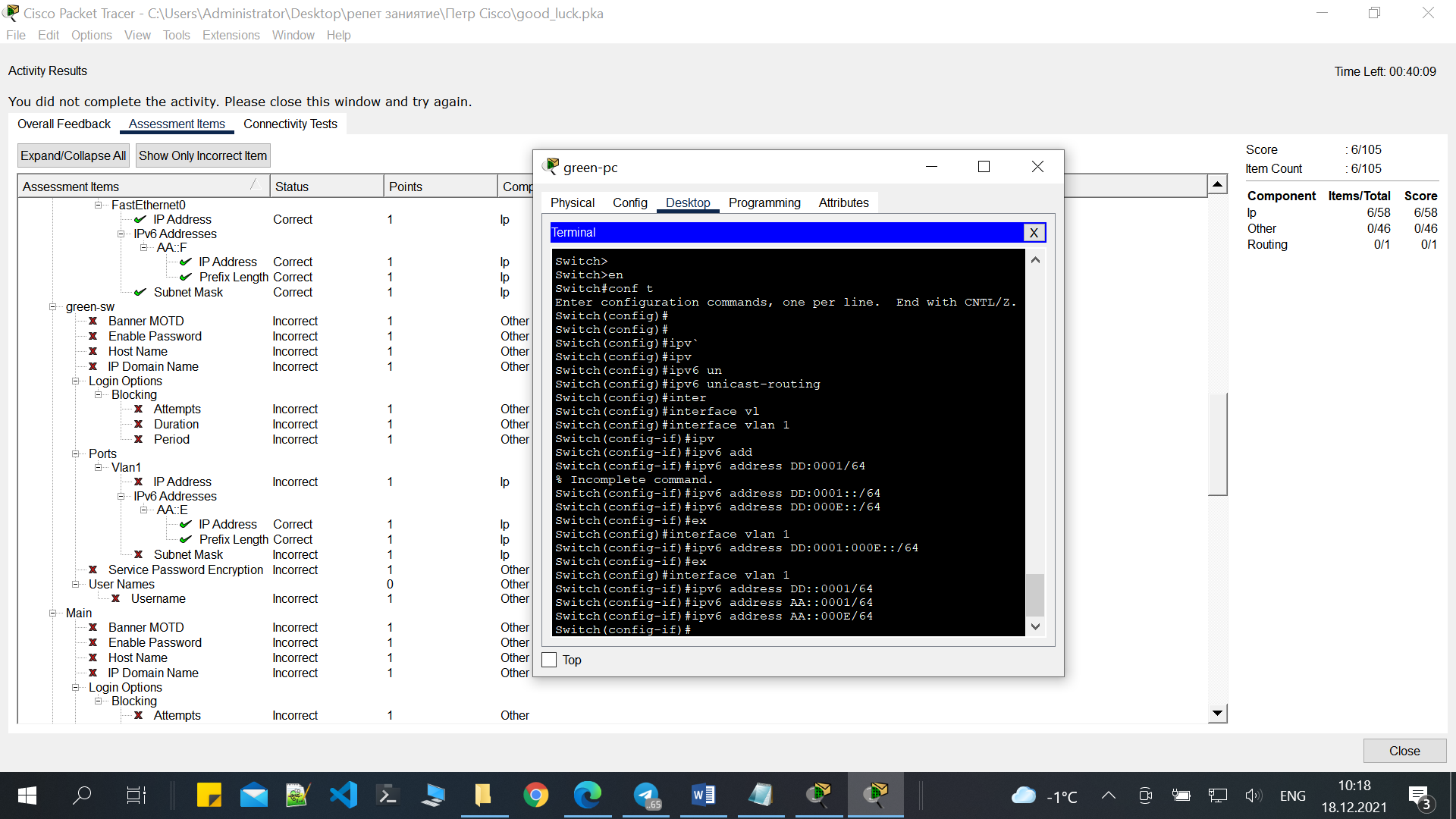Open the Extensions menu
The image size is (1456, 819).
(x=231, y=35)
